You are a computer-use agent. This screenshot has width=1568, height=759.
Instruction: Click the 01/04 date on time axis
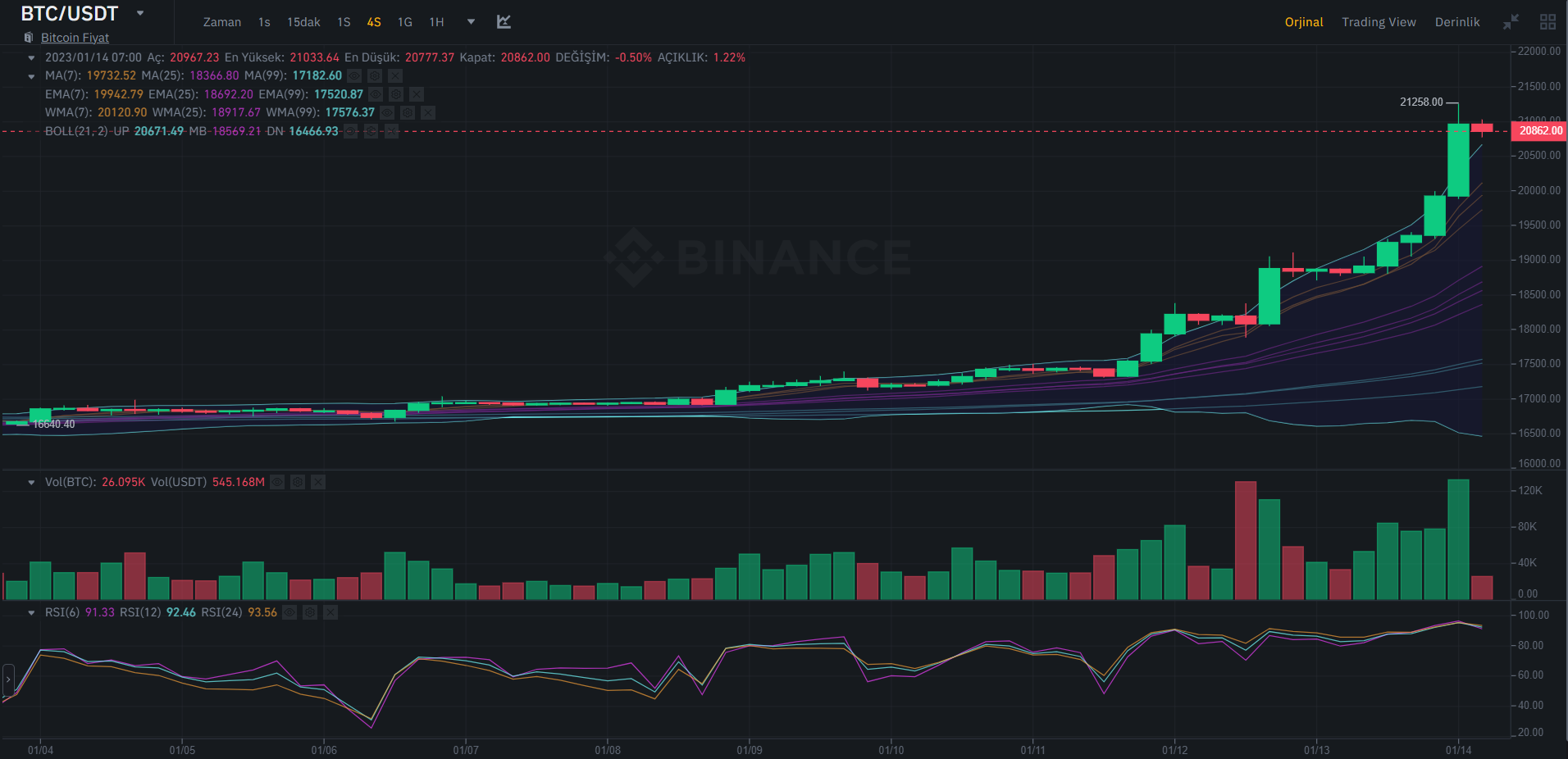coord(40,750)
